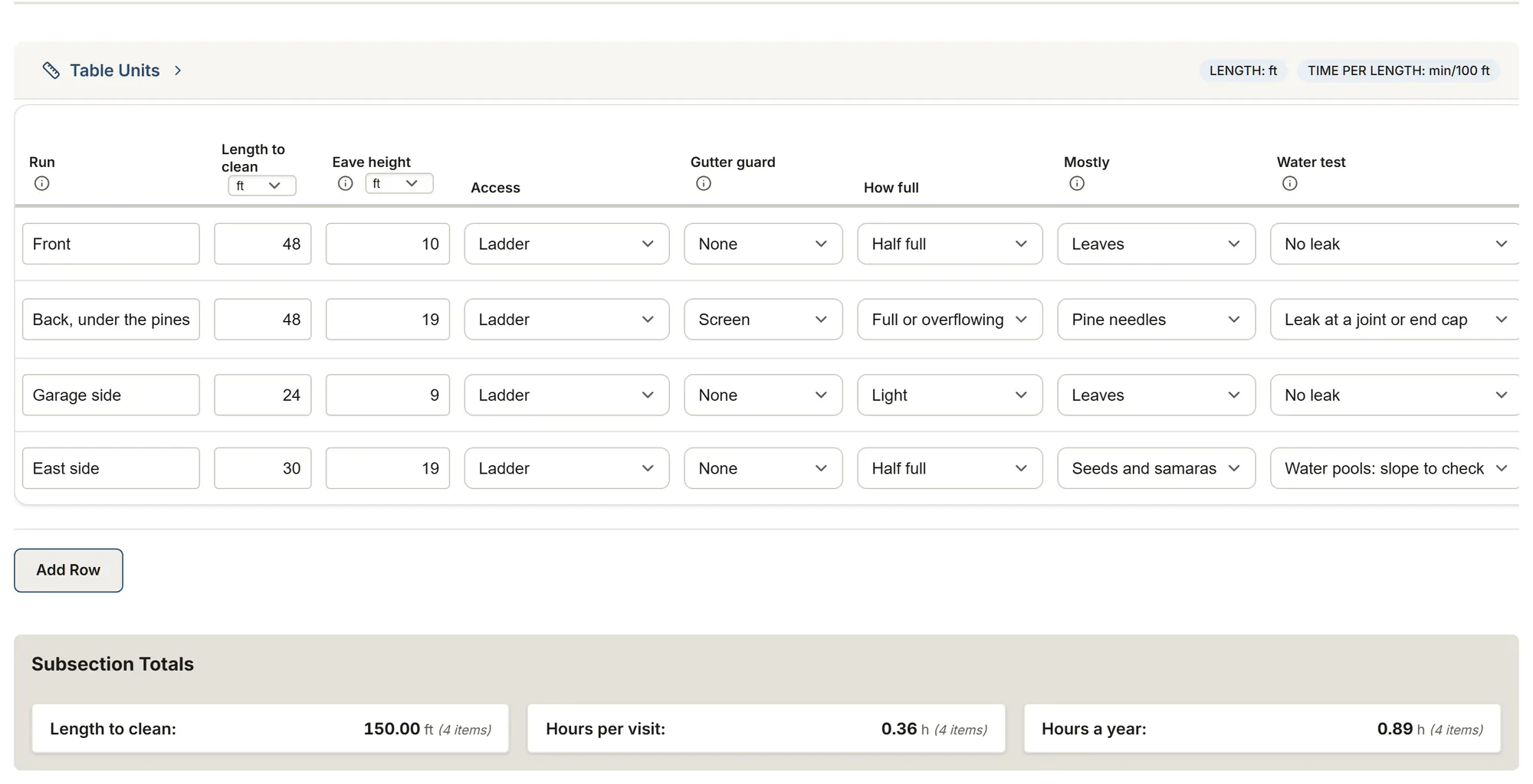Image resolution: width=1533 pixels, height=784 pixels.
Task: Click Front row eave height field 10
Action: [x=388, y=244]
